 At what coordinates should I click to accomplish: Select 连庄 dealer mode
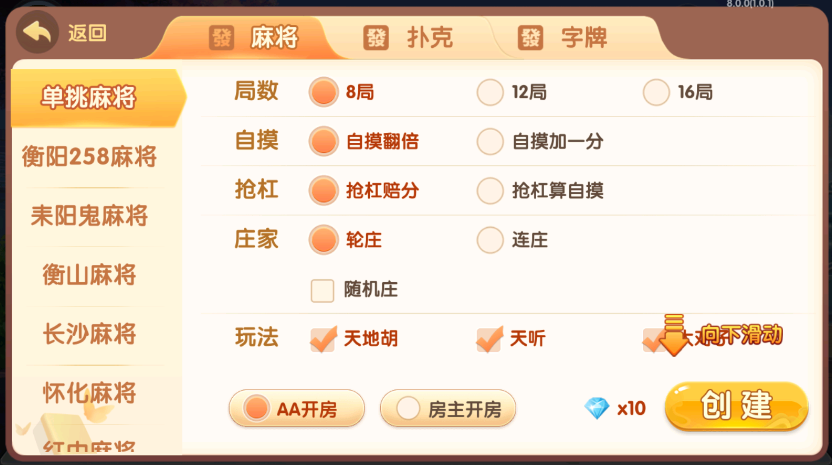click(490, 240)
